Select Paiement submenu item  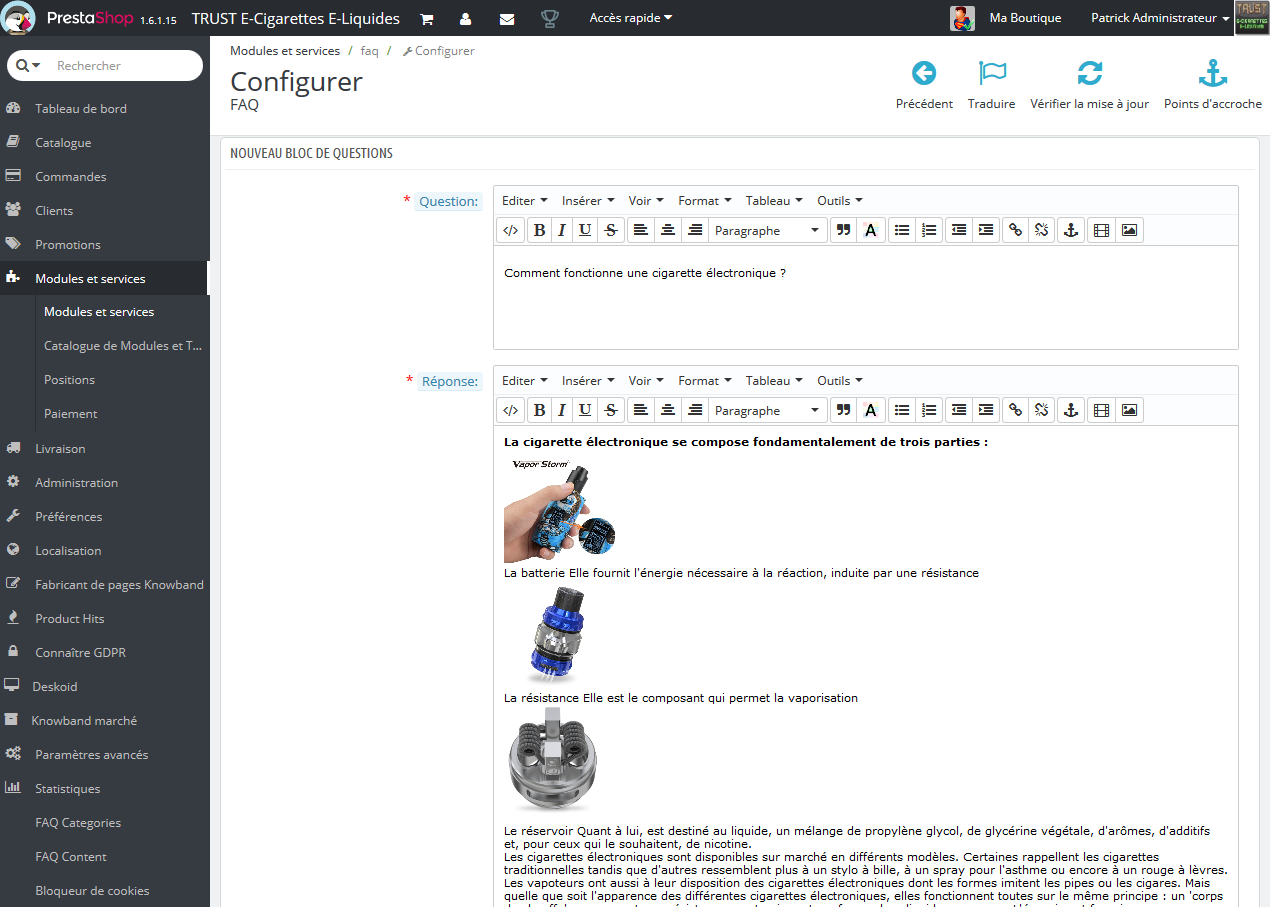coord(70,414)
